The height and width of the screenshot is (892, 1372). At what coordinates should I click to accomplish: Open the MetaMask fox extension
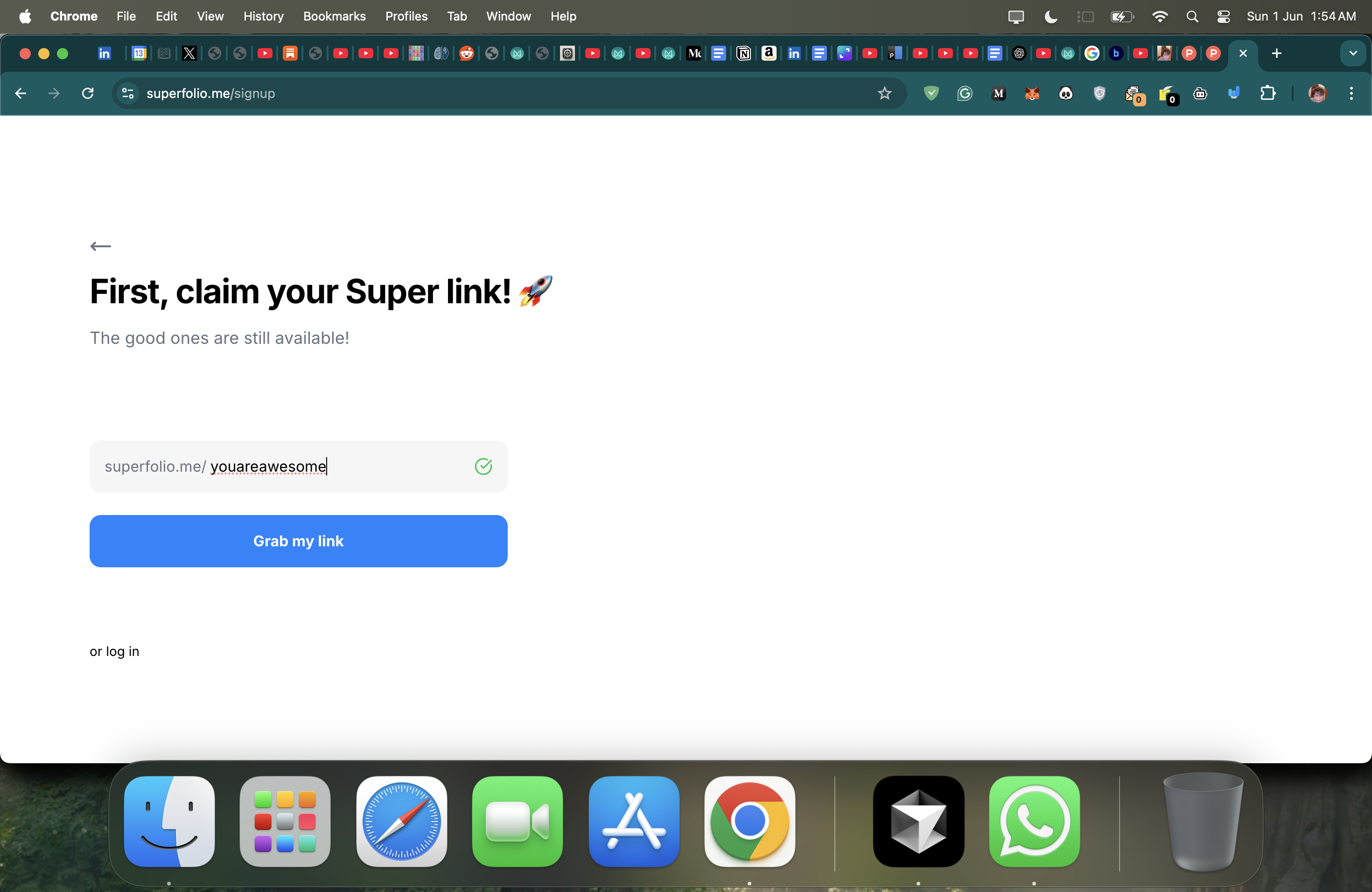click(1032, 93)
